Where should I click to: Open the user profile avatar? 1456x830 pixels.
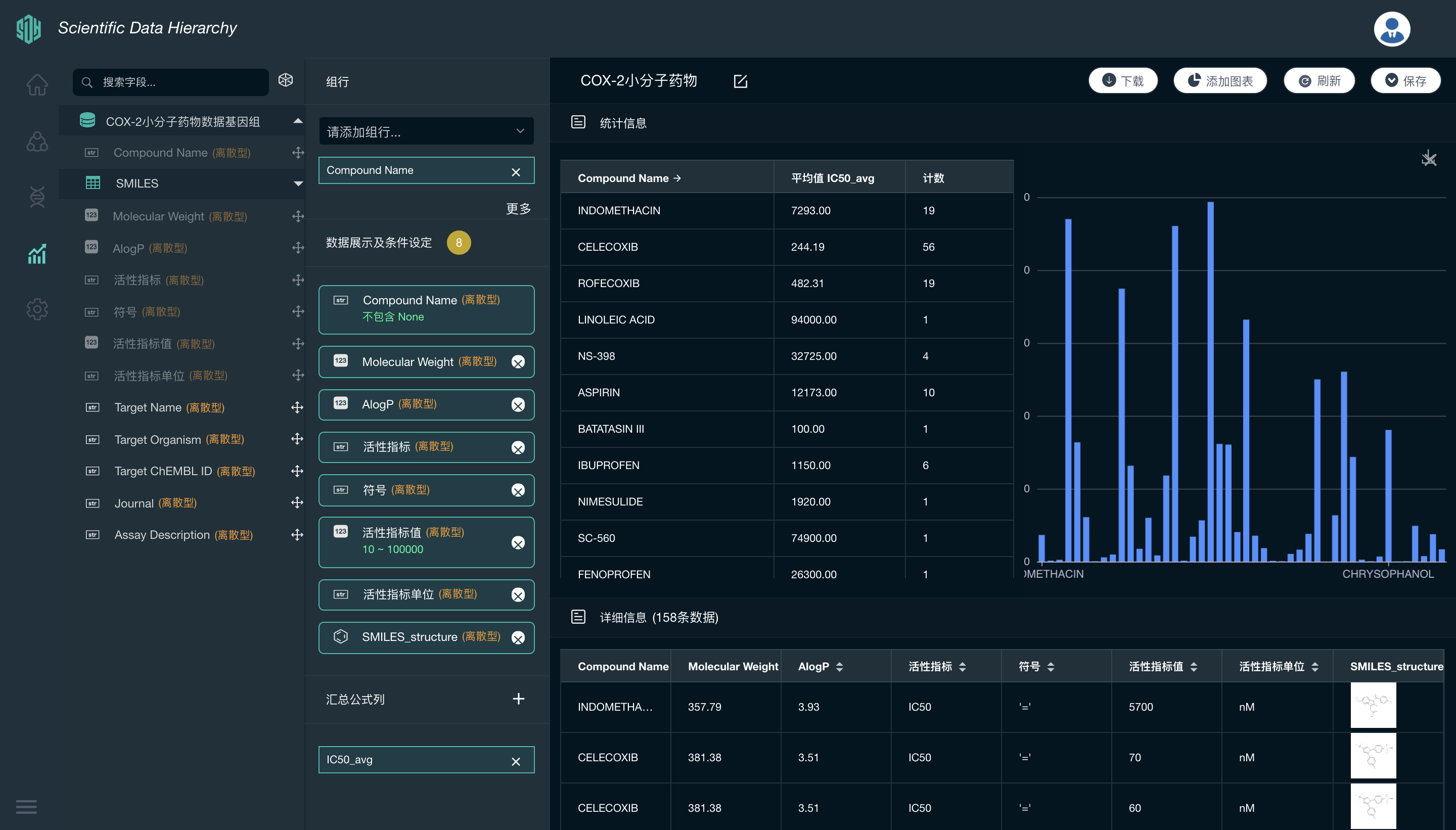click(x=1392, y=28)
